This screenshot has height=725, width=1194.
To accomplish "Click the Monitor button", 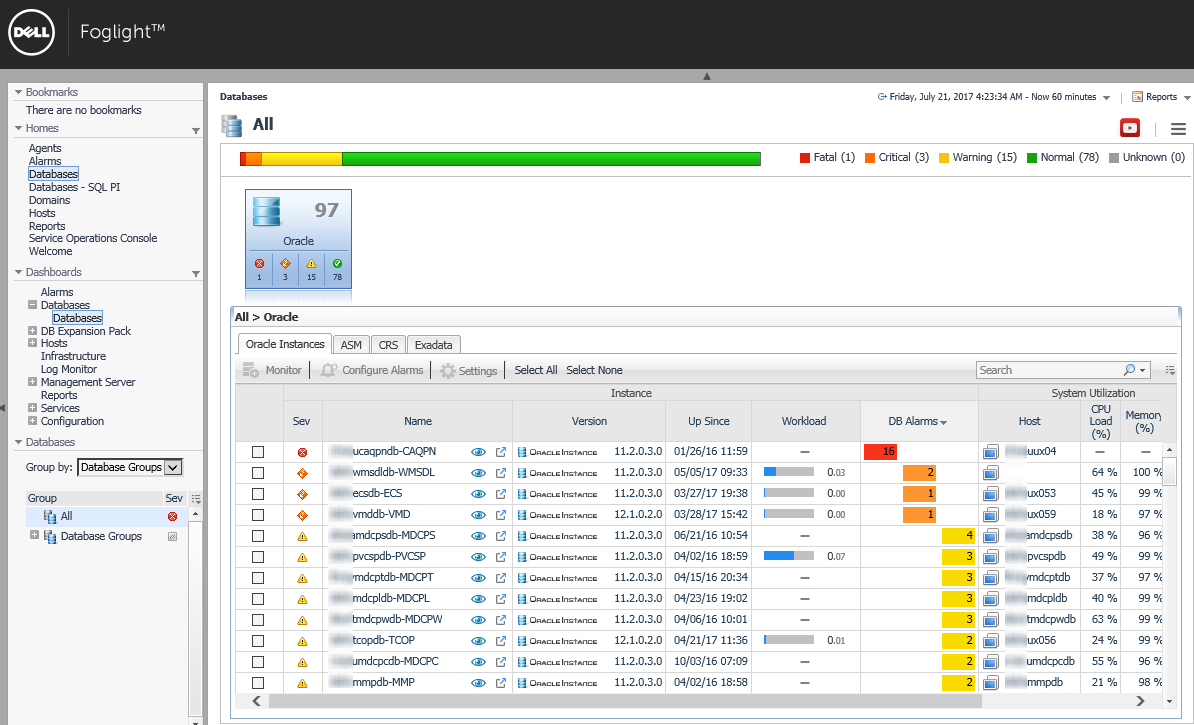I will pos(272,370).
